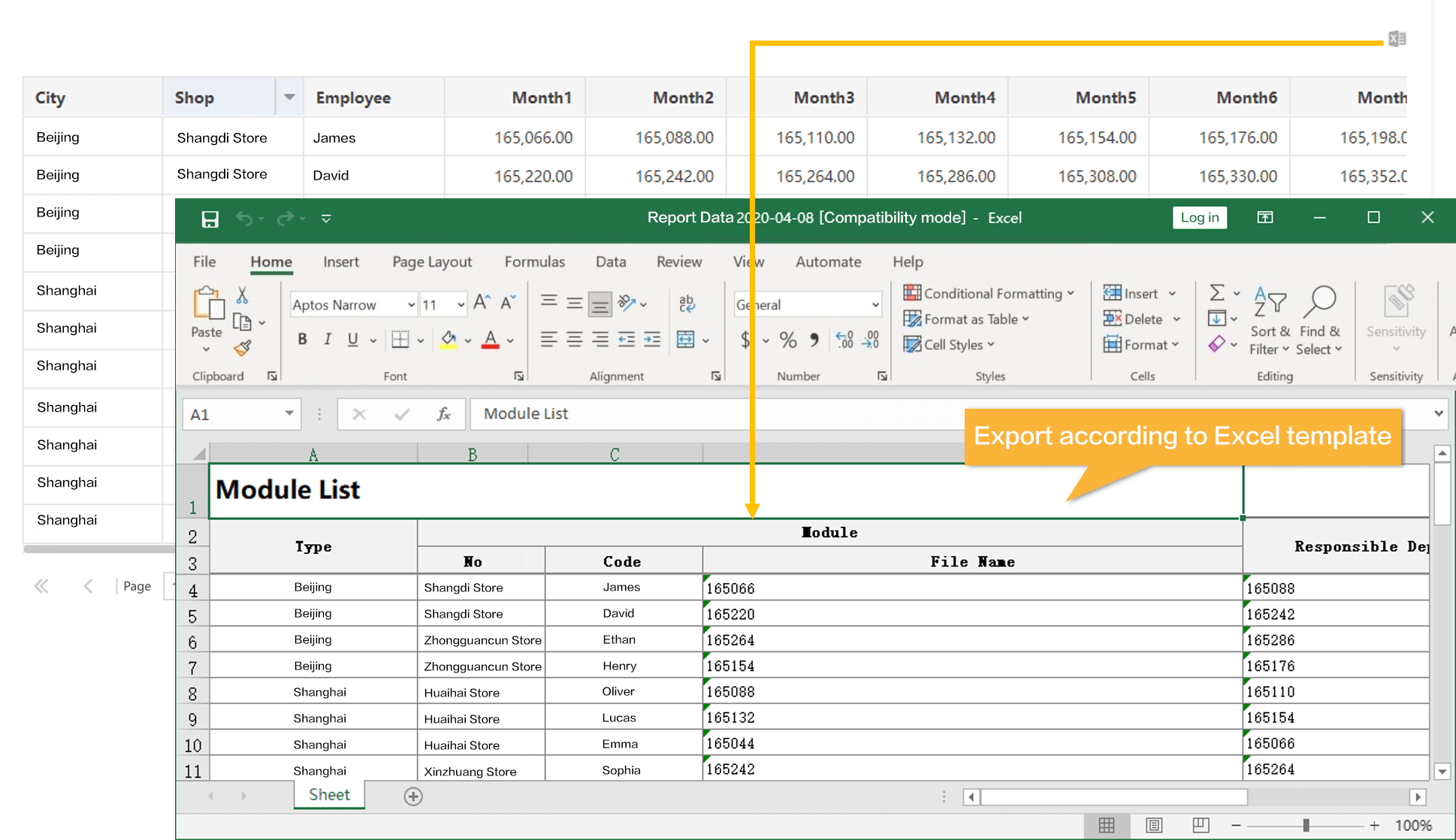
Task: Toggle Underline formatting
Action: 352,340
